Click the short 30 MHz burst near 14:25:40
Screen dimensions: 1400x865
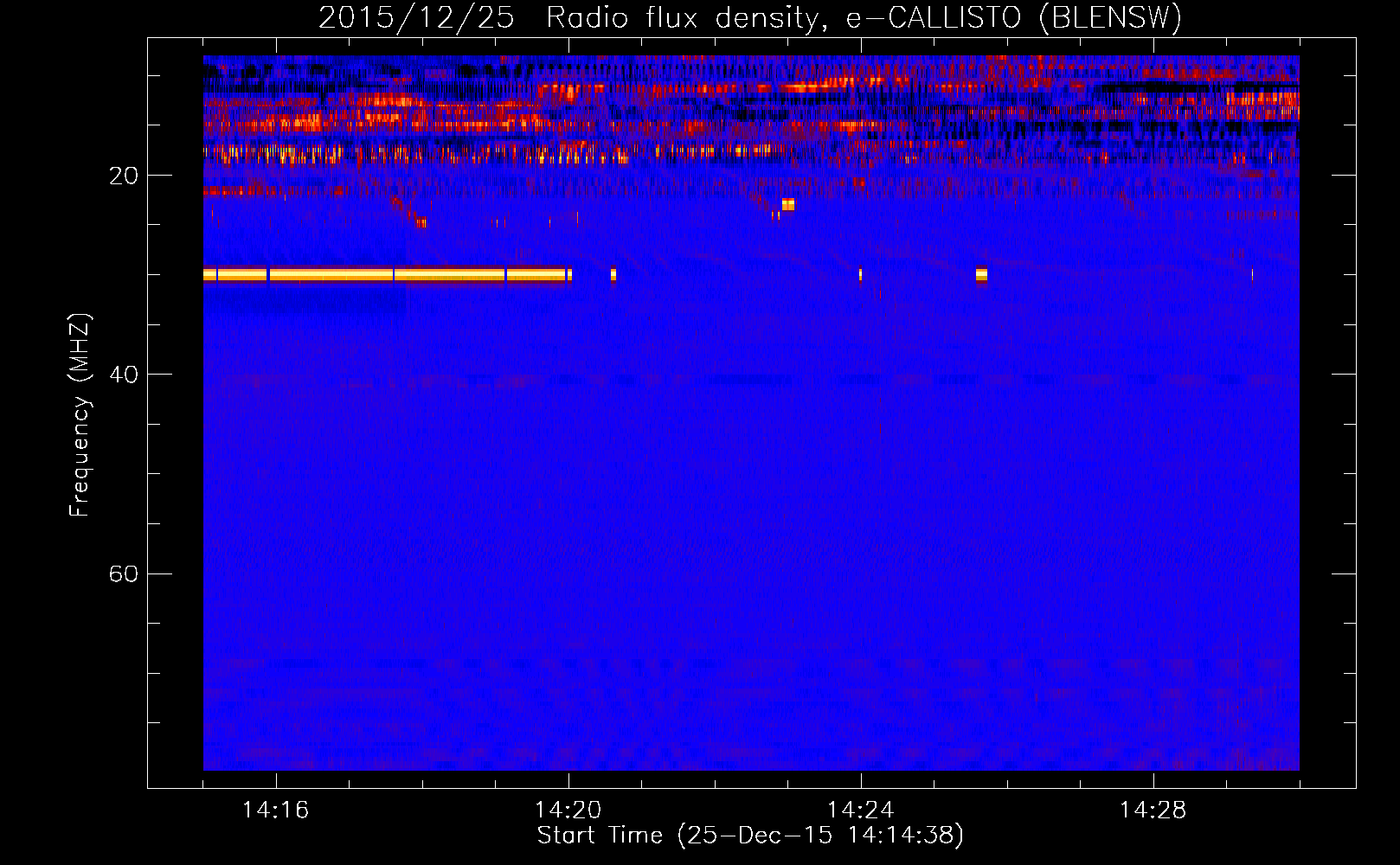click(981, 275)
